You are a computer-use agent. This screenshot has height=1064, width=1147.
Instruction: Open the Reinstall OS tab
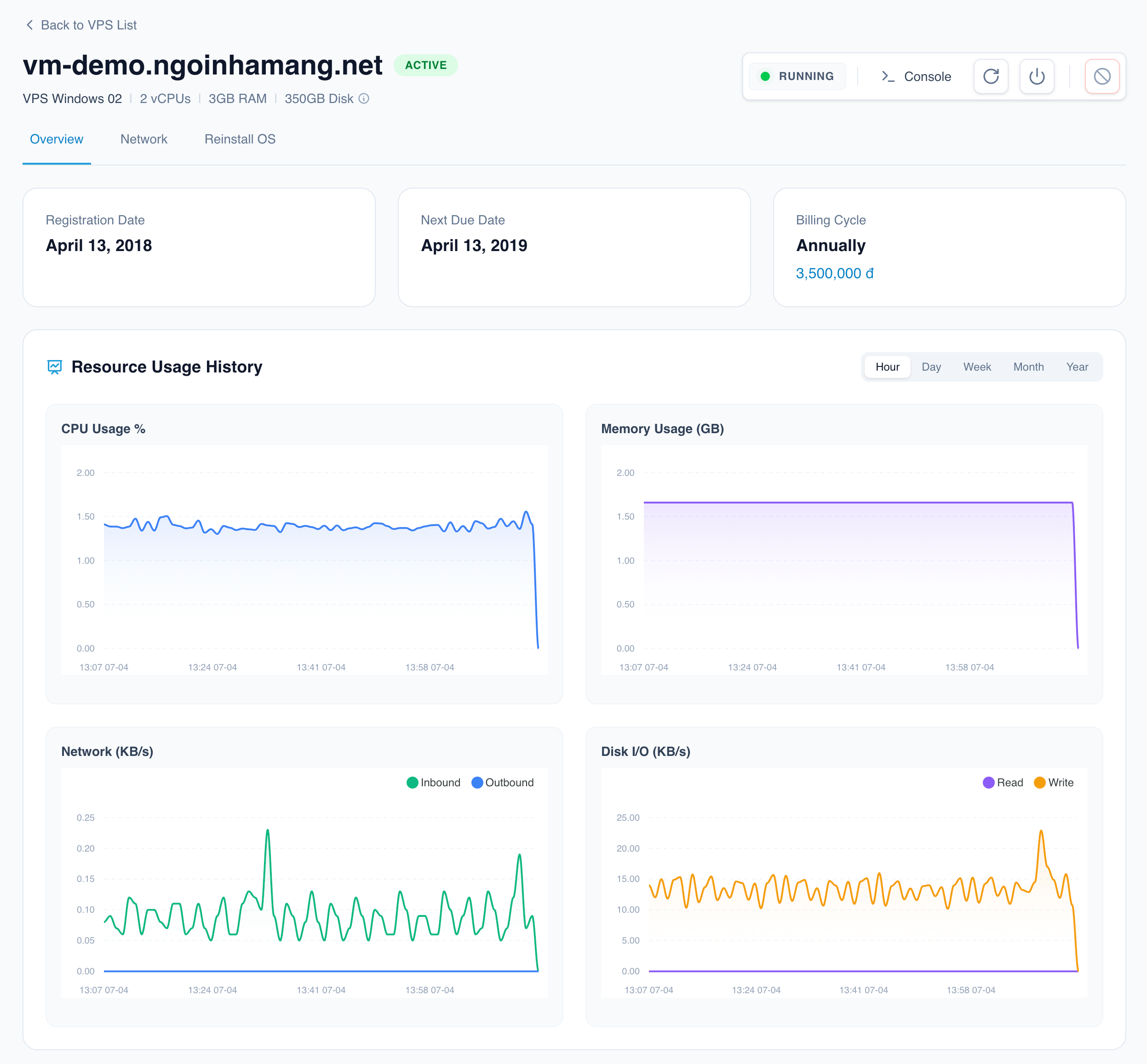click(x=240, y=139)
